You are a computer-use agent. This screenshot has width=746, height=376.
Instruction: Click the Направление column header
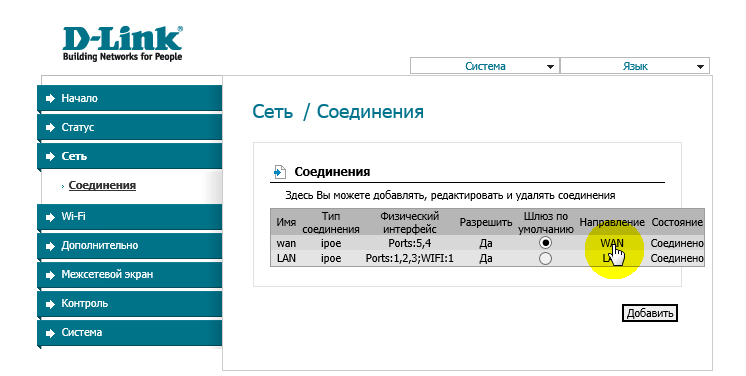pos(612,222)
